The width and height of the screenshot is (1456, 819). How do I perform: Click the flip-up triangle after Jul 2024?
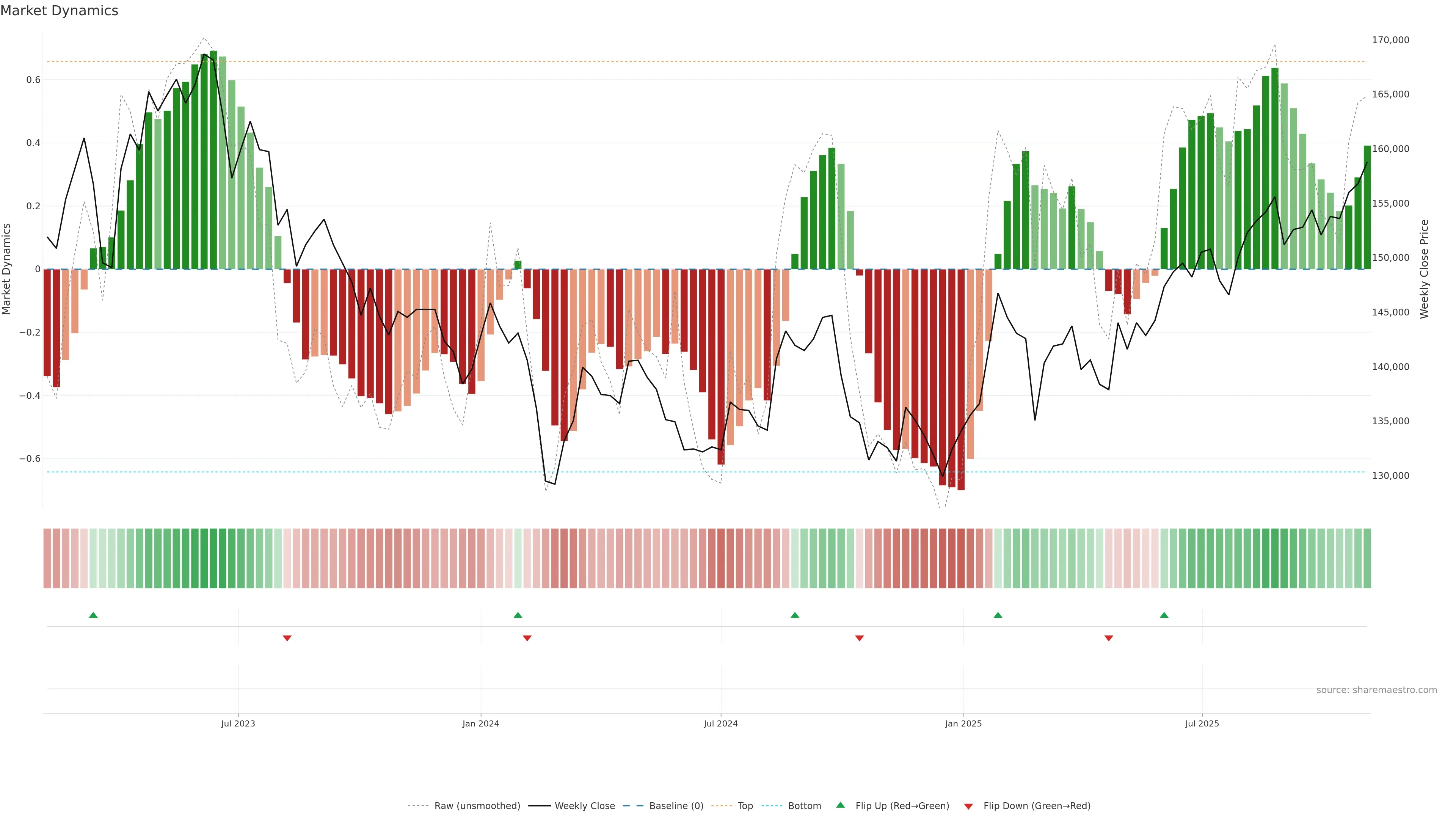[795, 615]
